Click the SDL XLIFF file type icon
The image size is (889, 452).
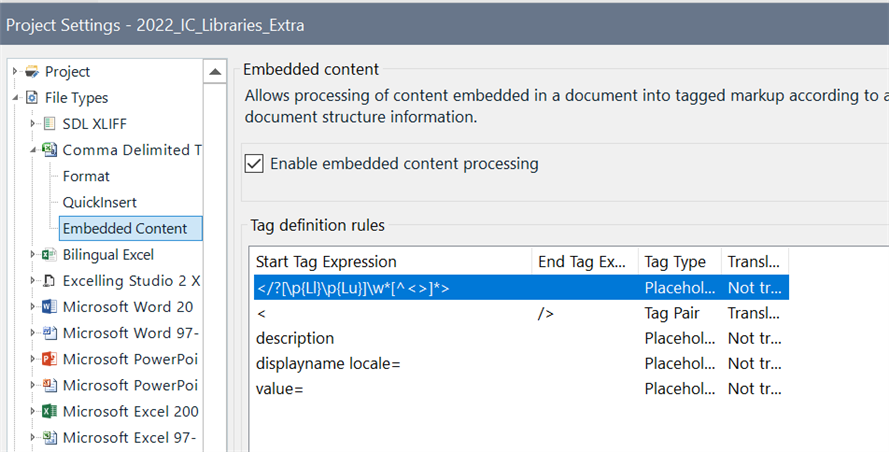(50, 124)
